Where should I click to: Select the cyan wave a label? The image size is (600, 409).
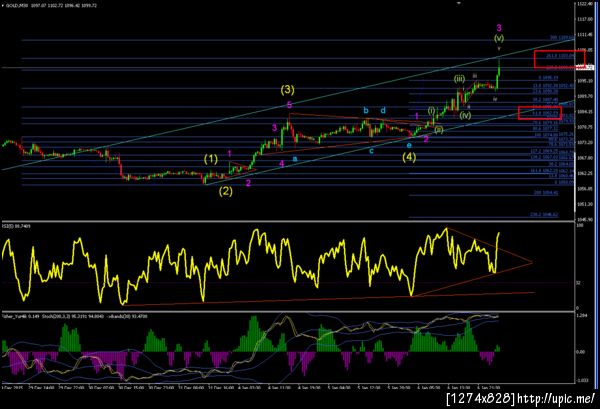coord(295,158)
